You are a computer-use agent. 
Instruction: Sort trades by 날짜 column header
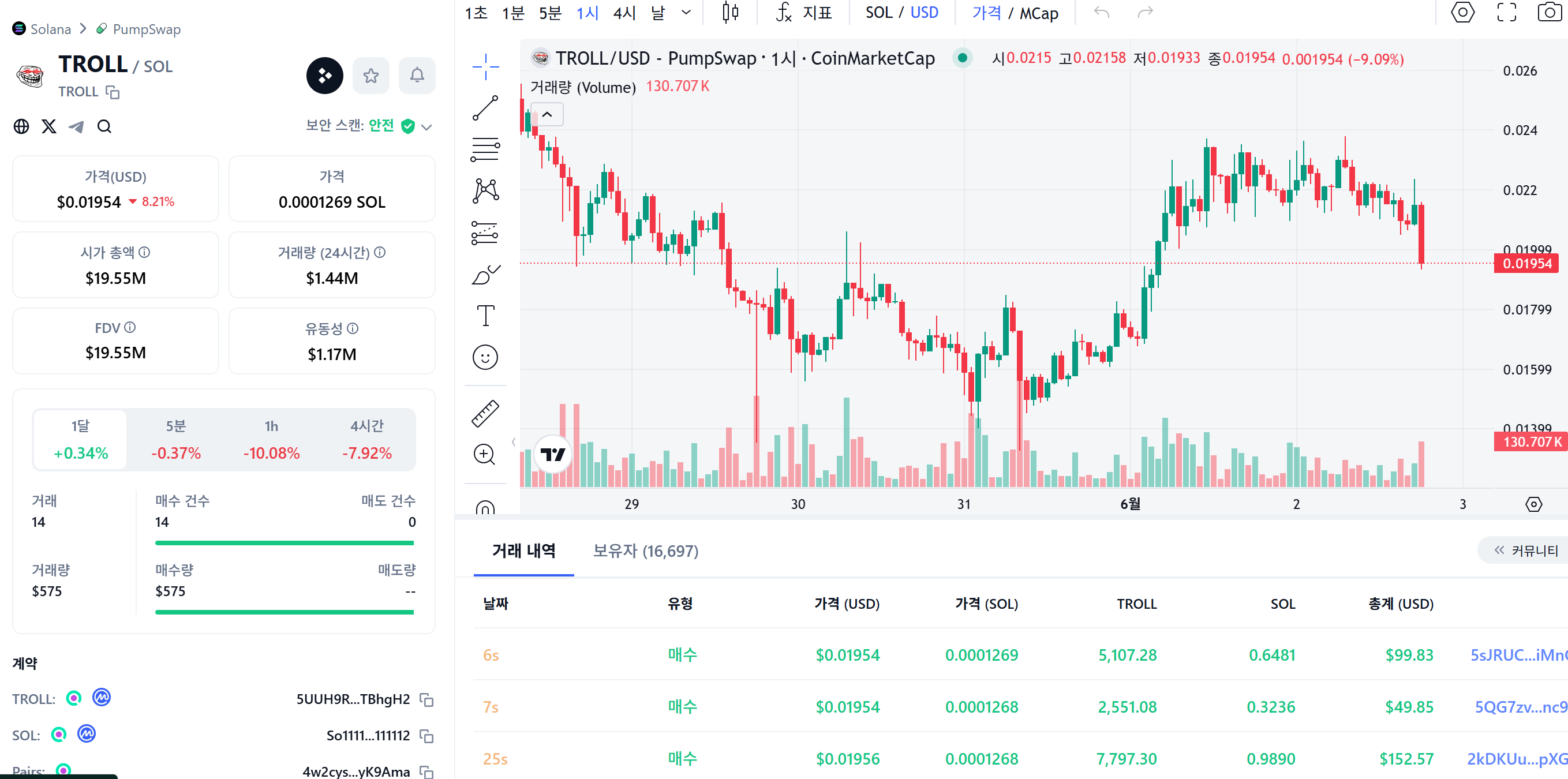coord(496,604)
